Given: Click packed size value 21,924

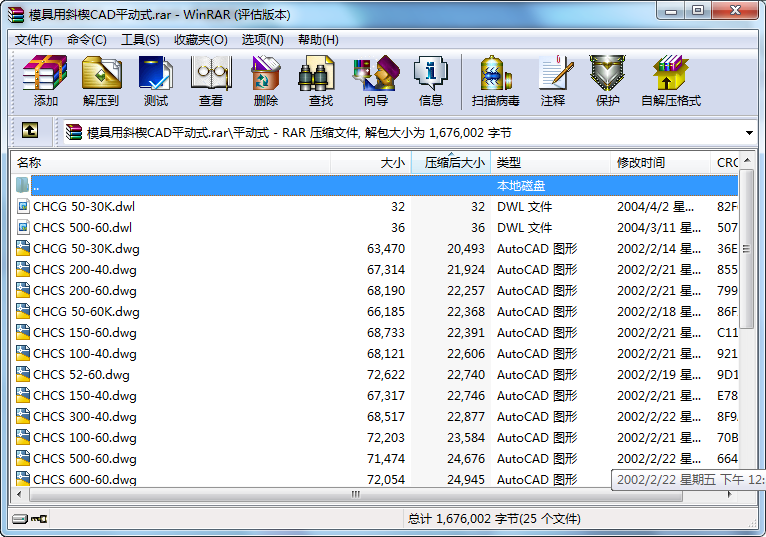Looking at the screenshot, I should pos(466,270).
